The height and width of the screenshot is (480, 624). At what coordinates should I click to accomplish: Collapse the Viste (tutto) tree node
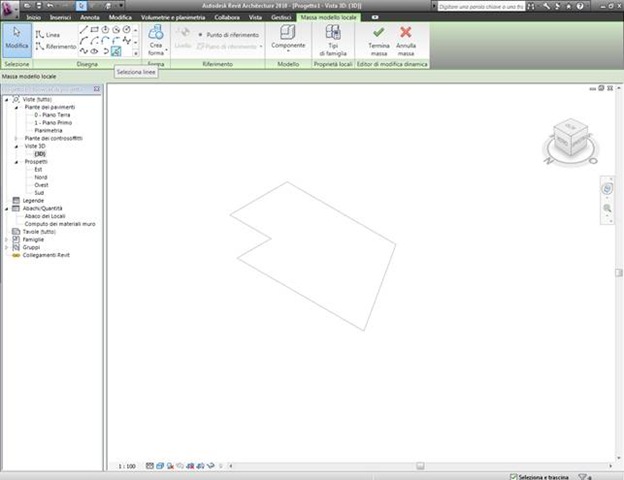tap(7, 100)
